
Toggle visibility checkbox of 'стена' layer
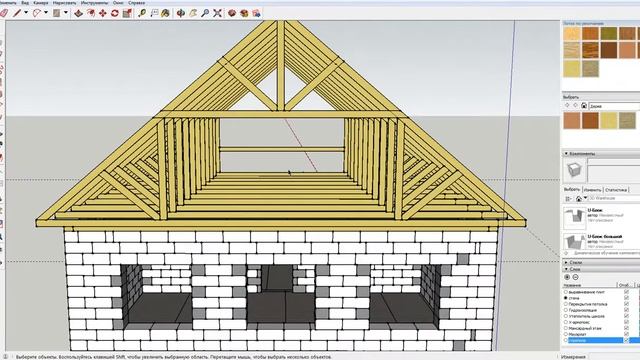[626, 298]
